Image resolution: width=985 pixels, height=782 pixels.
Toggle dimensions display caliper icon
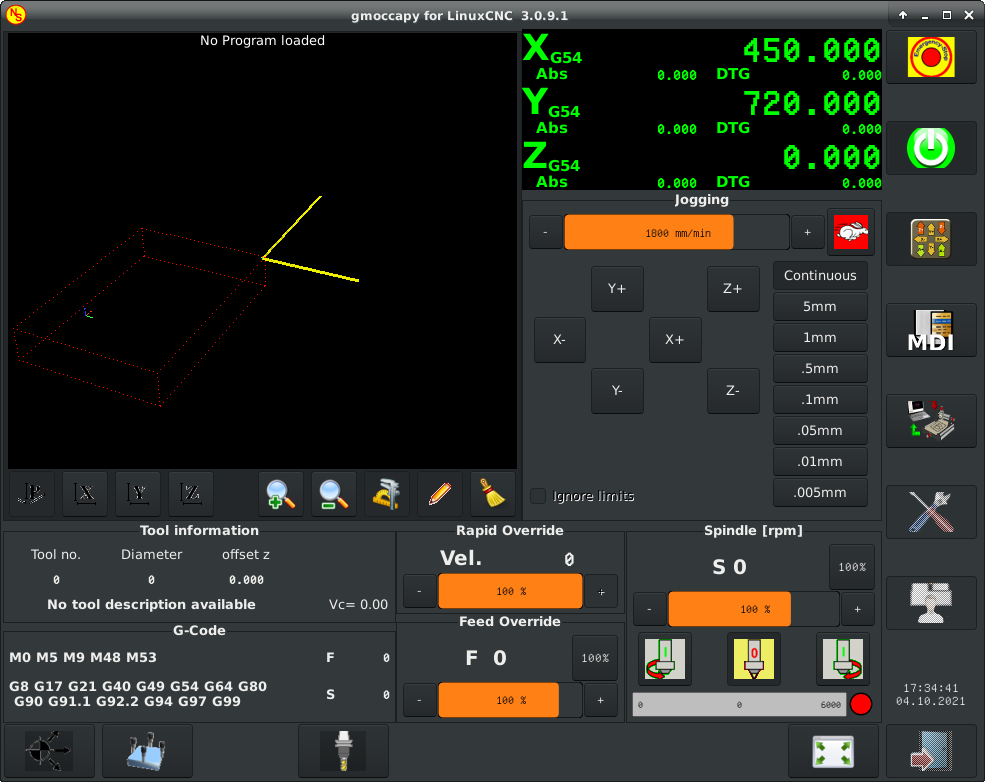coord(386,494)
